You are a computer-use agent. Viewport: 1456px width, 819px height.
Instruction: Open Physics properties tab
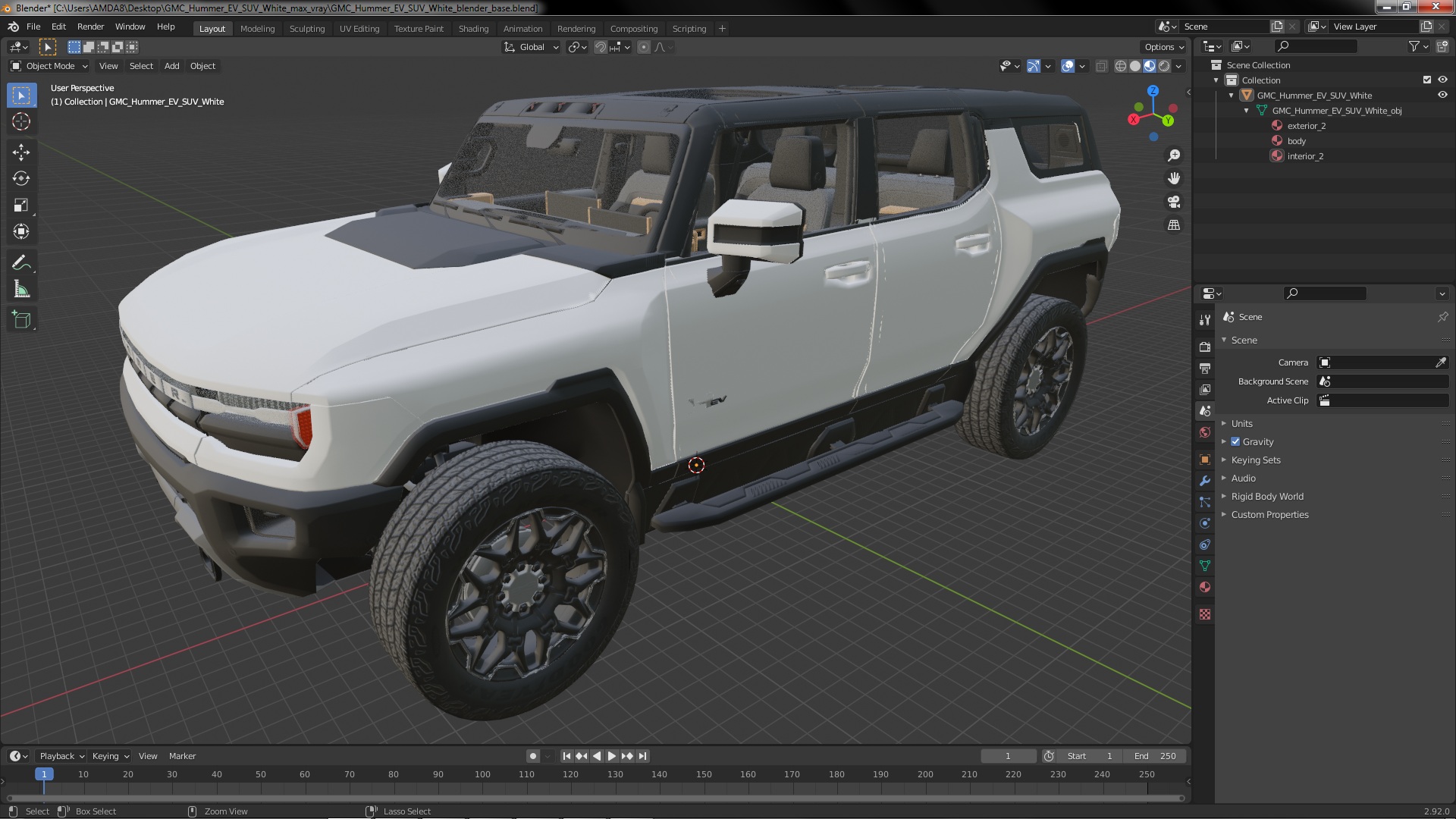[1205, 523]
